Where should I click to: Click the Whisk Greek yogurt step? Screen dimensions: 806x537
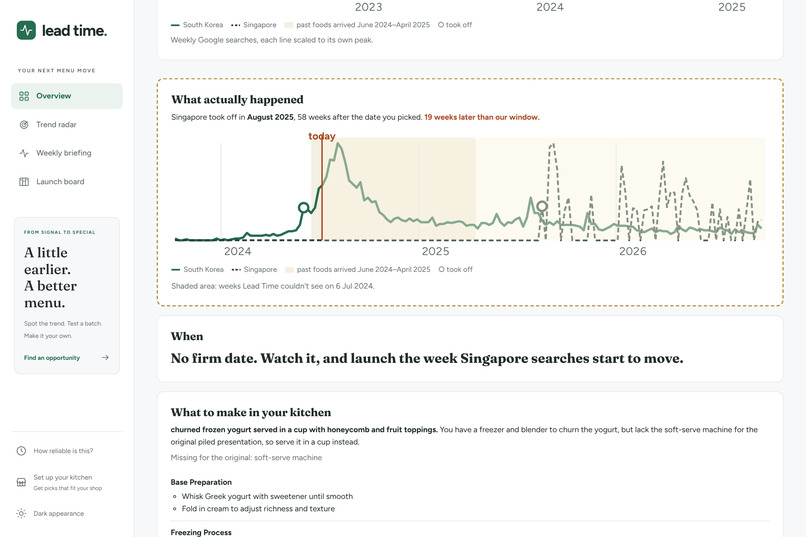pos(267,496)
